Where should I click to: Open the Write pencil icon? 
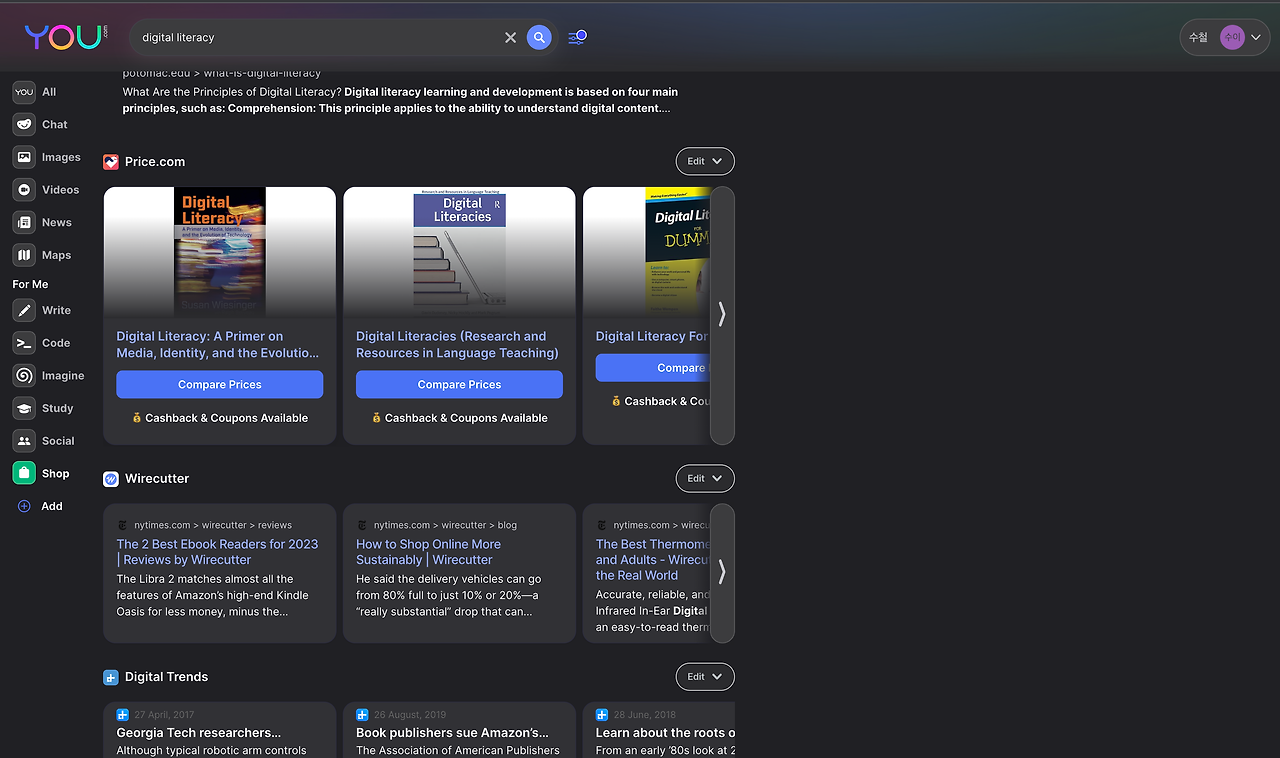[24, 310]
